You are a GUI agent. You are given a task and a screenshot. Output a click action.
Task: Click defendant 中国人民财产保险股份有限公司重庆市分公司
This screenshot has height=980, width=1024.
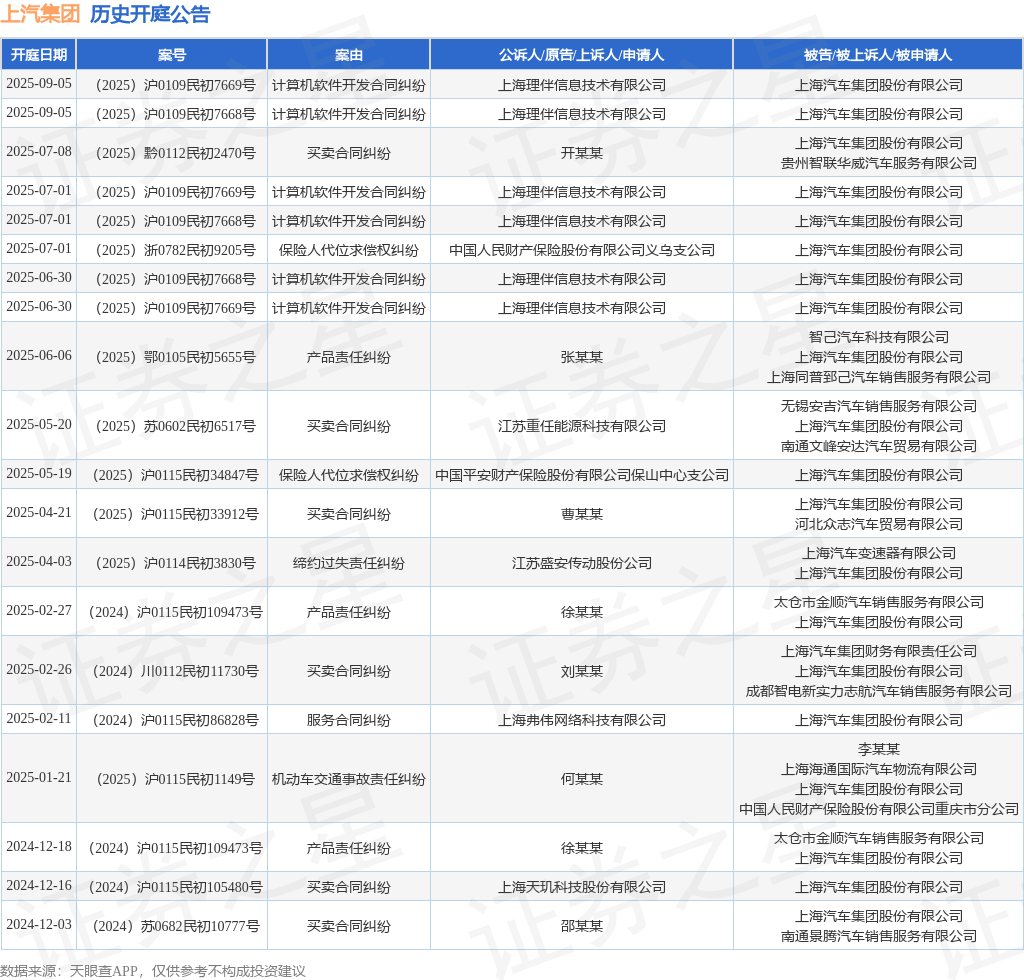(x=878, y=810)
